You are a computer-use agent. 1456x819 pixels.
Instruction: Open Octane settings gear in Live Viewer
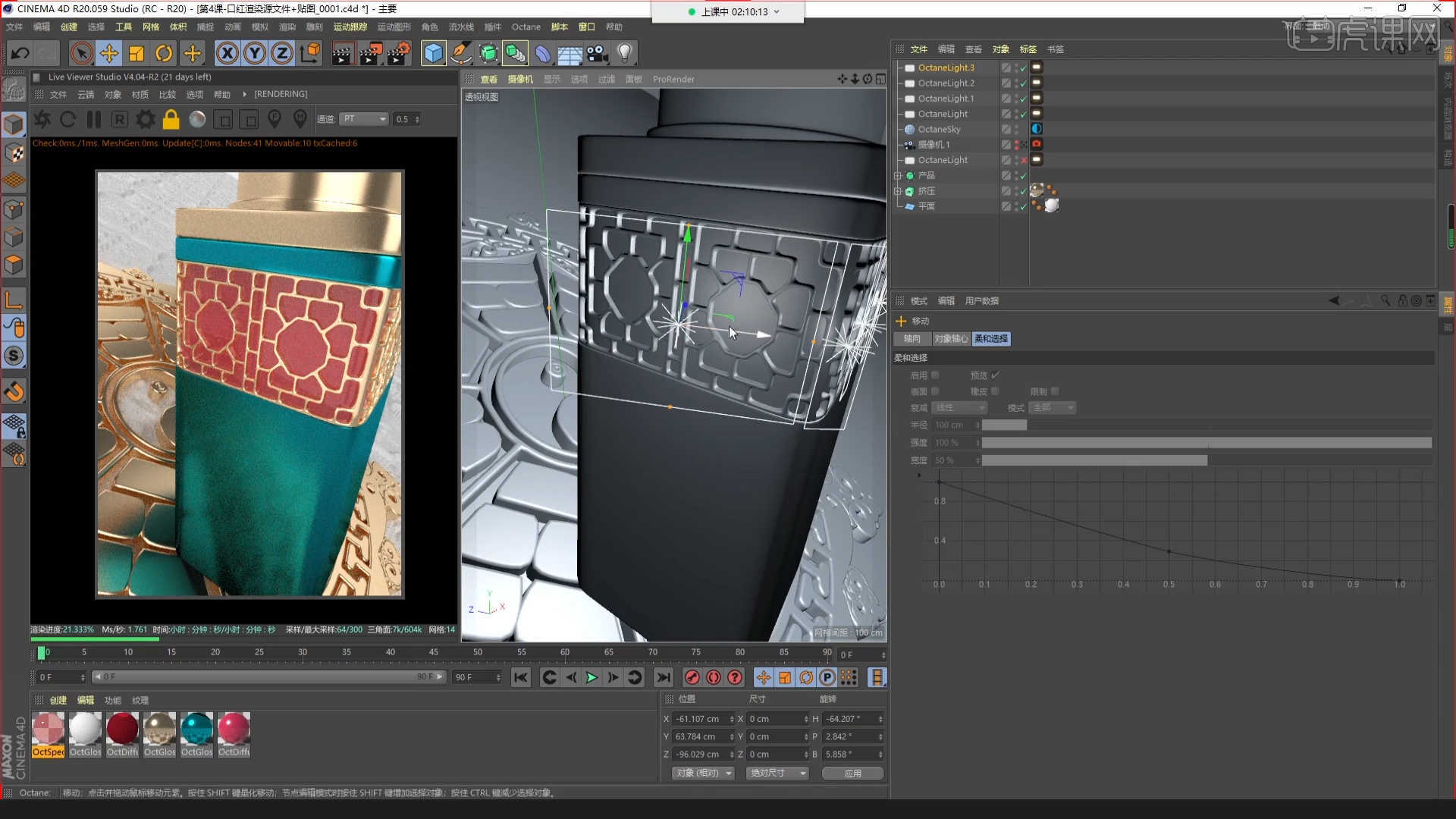145,119
